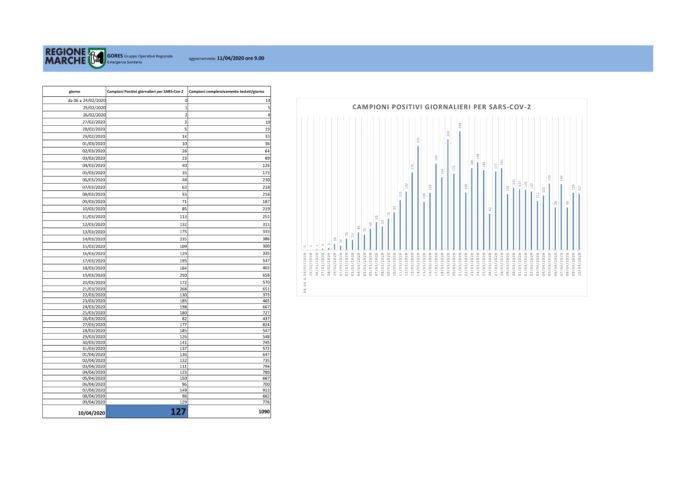The image size is (696, 492).
Task: Click the chart title 'Campioni positivi giornalieri per SARS-CoV-2'
Action: click(441, 107)
